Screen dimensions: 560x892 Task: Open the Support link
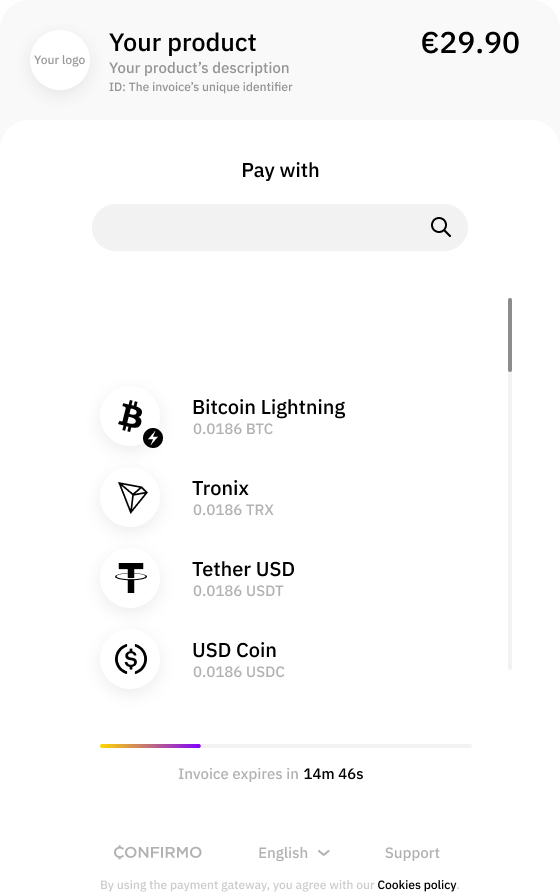(x=412, y=853)
